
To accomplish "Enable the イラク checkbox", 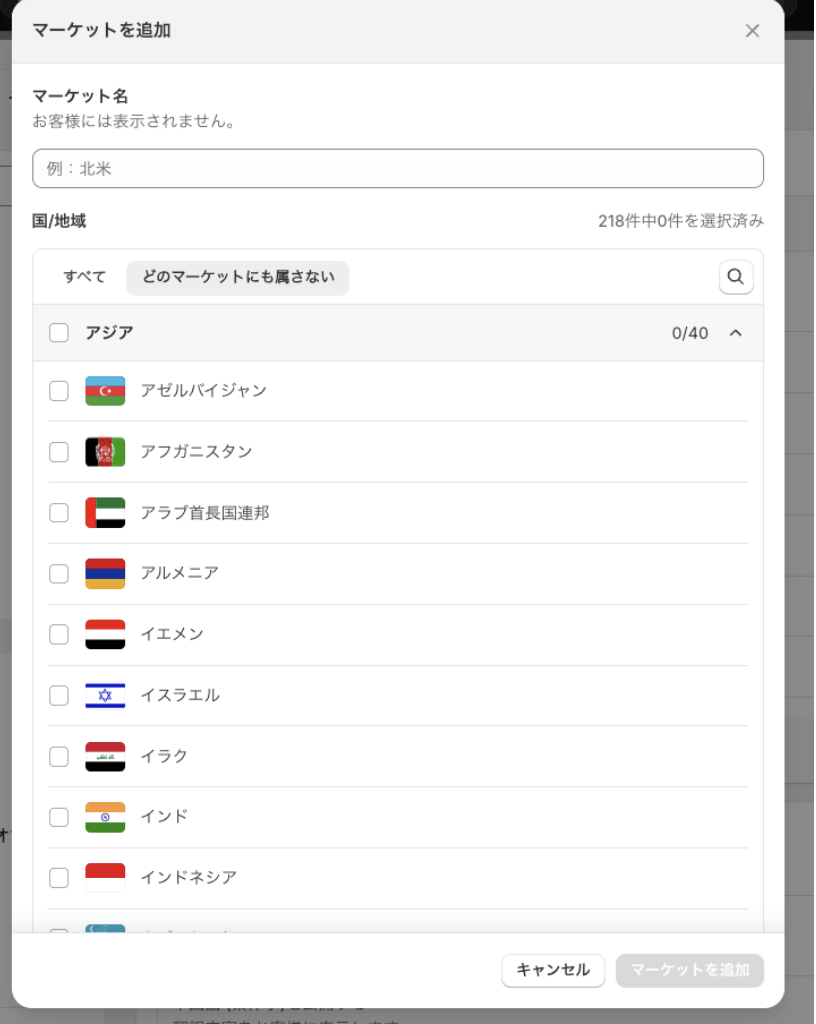I will click(59, 756).
